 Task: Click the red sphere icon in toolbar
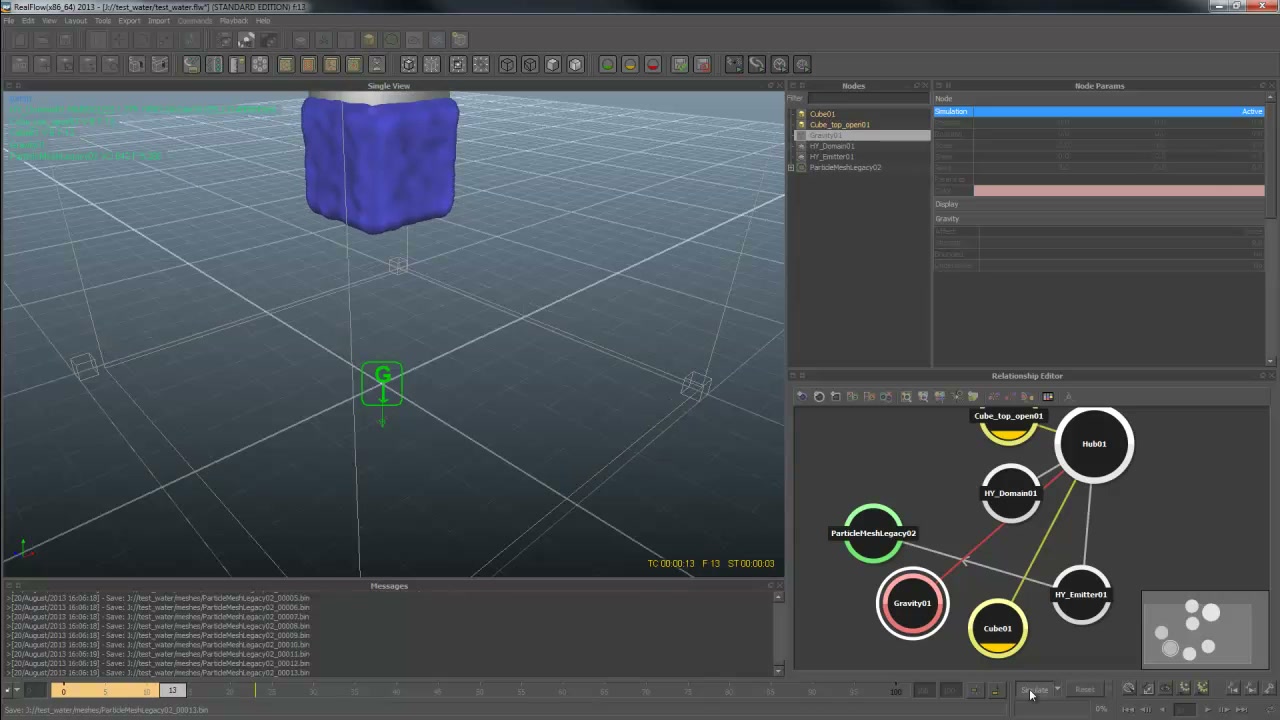click(653, 65)
